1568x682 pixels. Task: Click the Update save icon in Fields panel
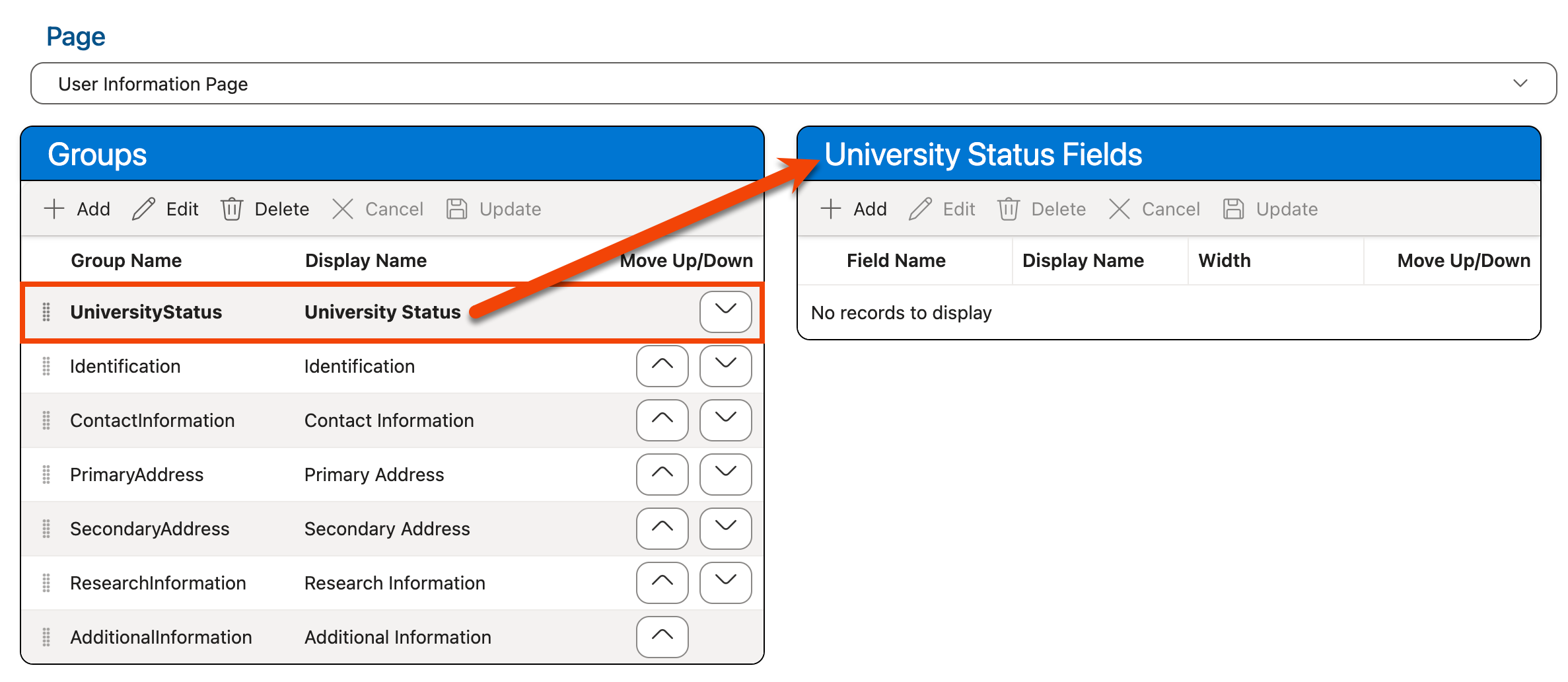click(x=1232, y=209)
